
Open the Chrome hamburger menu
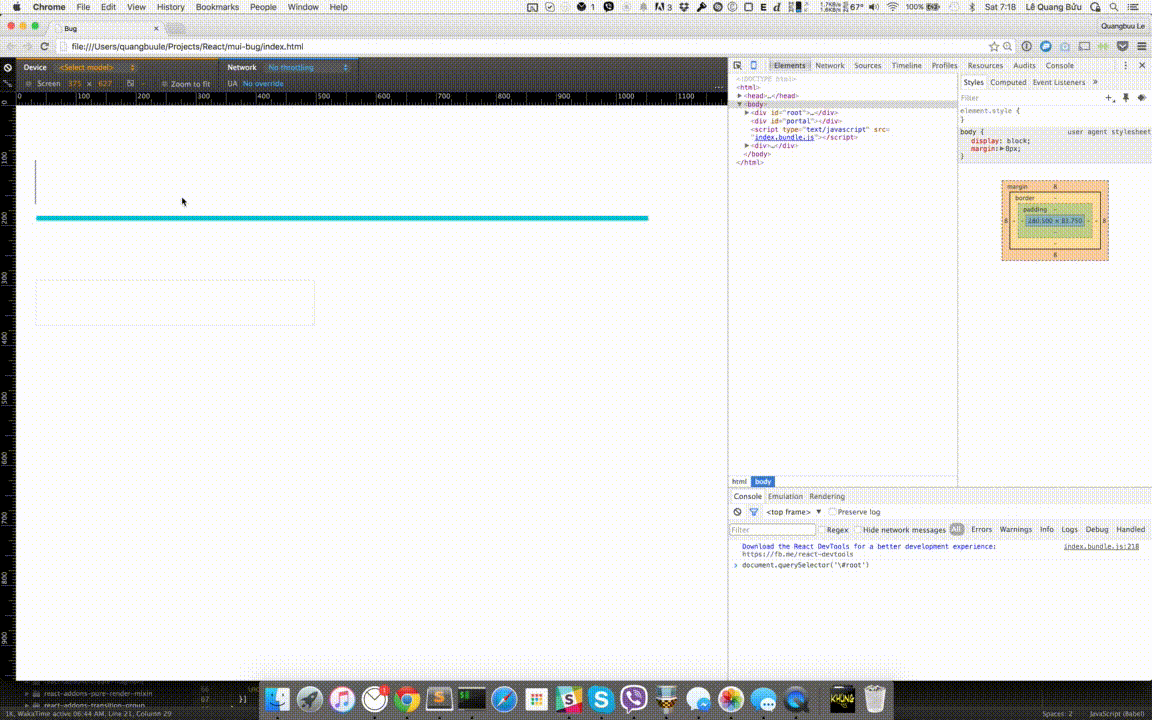click(1142, 46)
